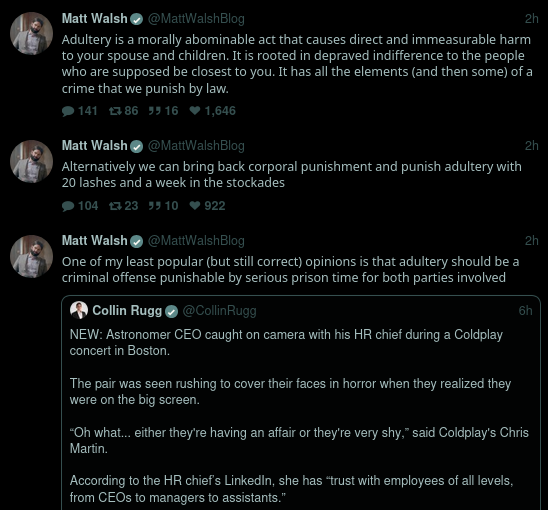Click the @MattWalshBlog handle on the first tweet
This screenshot has width=548, height=510.
coord(196,19)
